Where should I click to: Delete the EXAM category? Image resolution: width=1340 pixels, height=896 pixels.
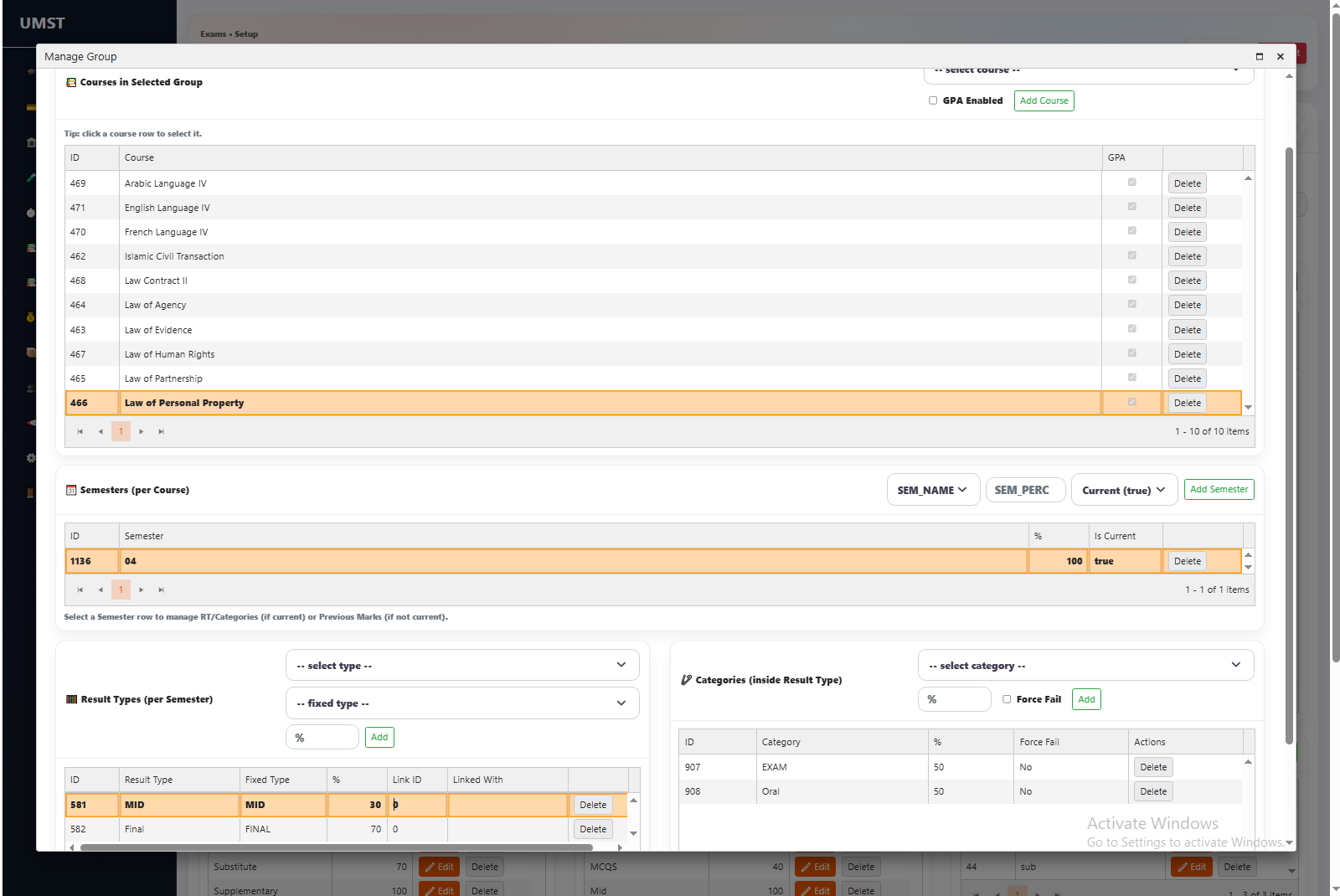[1152, 767]
